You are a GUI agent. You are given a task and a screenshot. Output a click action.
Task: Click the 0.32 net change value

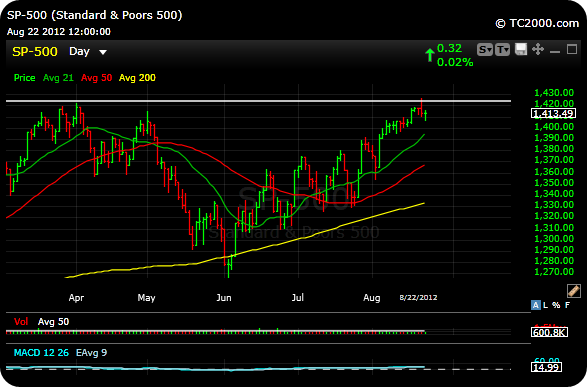[450, 48]
